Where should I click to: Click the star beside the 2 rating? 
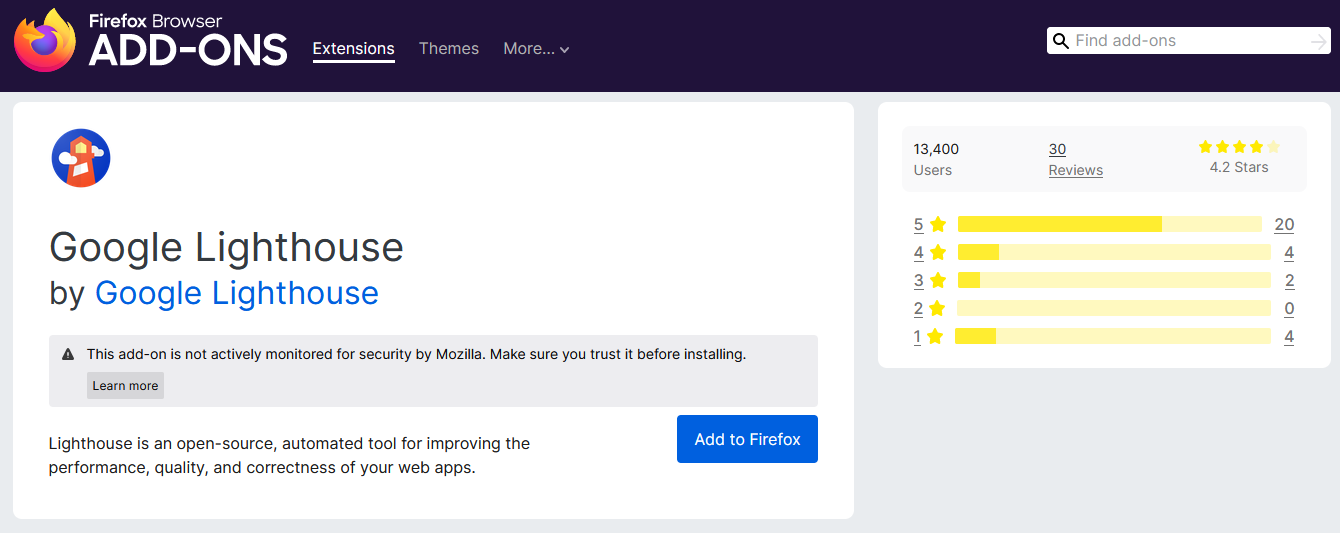[936, 308]
